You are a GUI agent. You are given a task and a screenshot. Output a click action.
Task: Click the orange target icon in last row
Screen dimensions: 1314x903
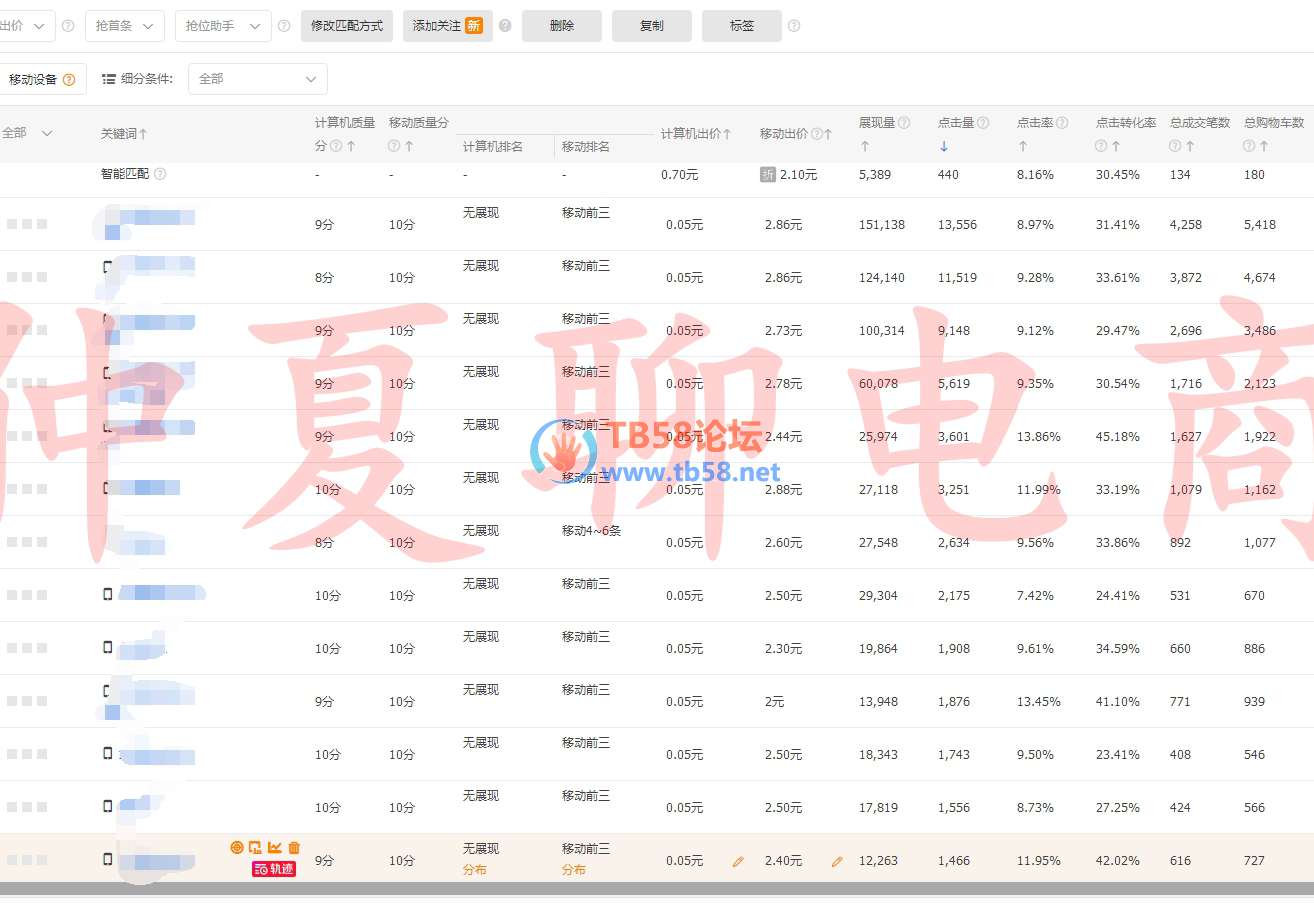pos(237,848)
